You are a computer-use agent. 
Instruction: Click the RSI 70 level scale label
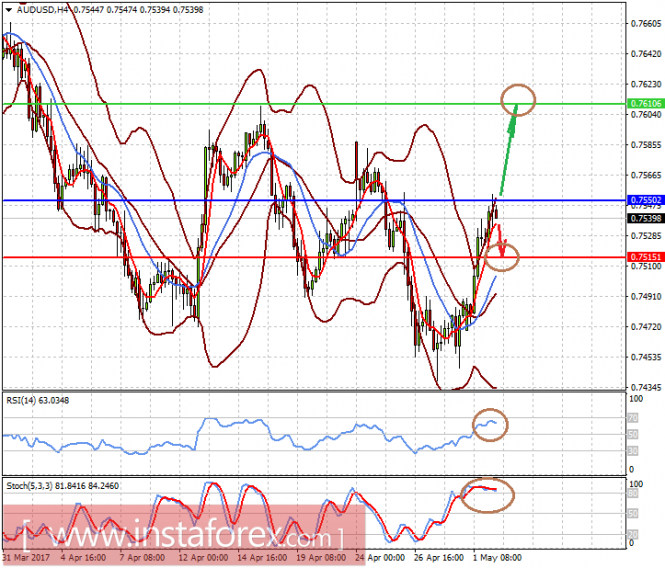tap(633, 418)
